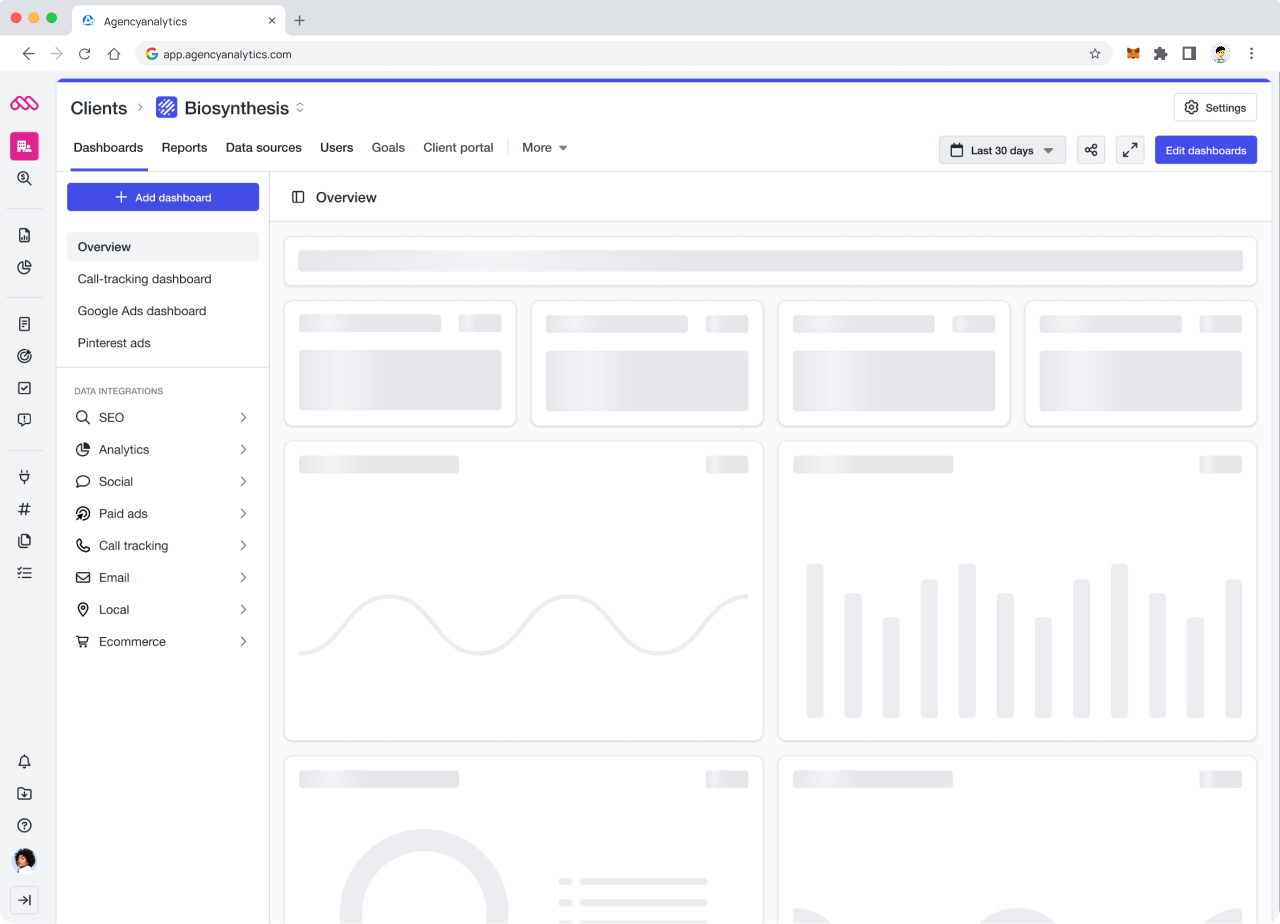Open browser extensions puzzle icon
This screenshot has width=1280, height=924.
(x=1160, y=54)
